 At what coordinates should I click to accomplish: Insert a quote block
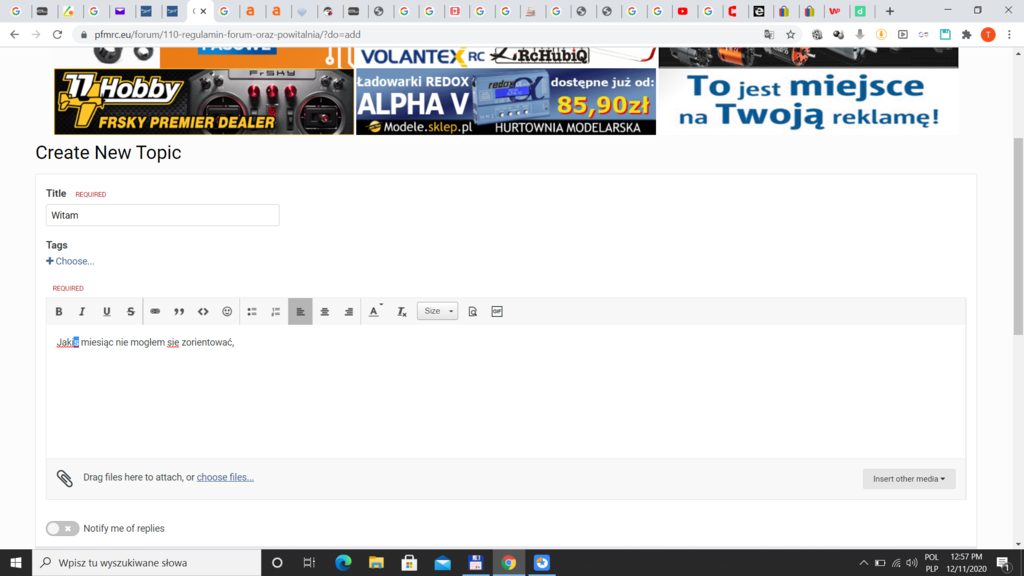coord(179,312)
